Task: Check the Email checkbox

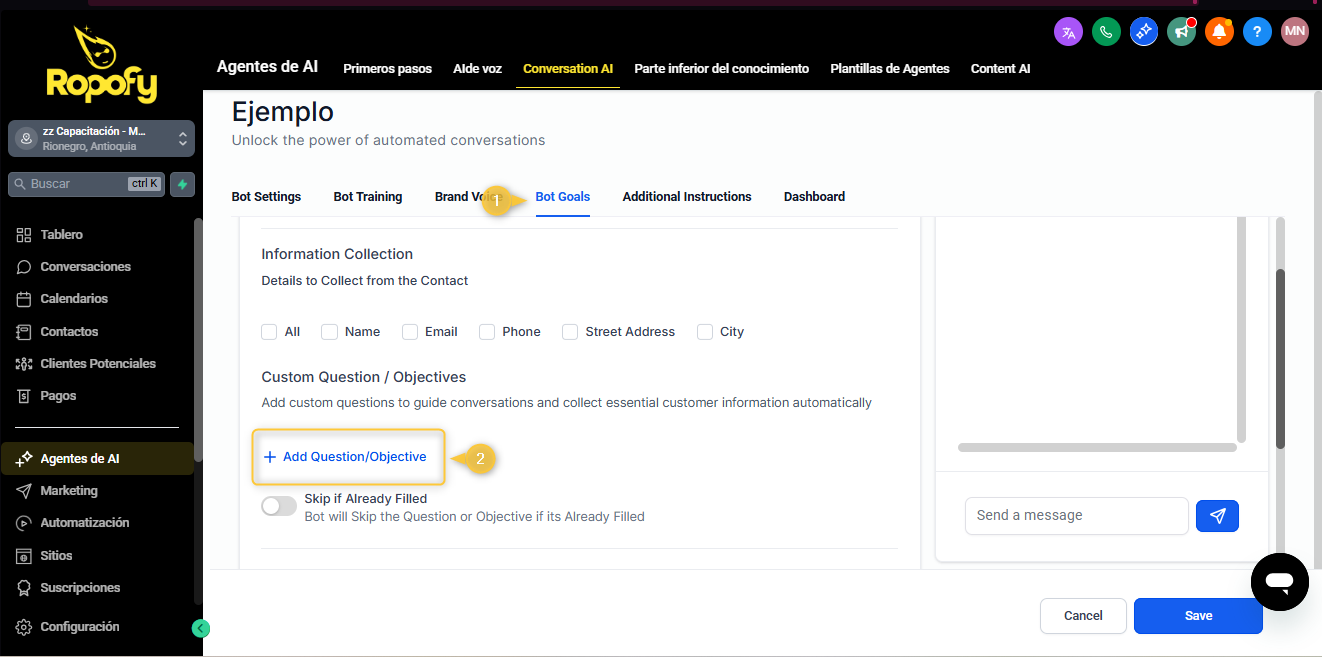Action: coord(410,332)
